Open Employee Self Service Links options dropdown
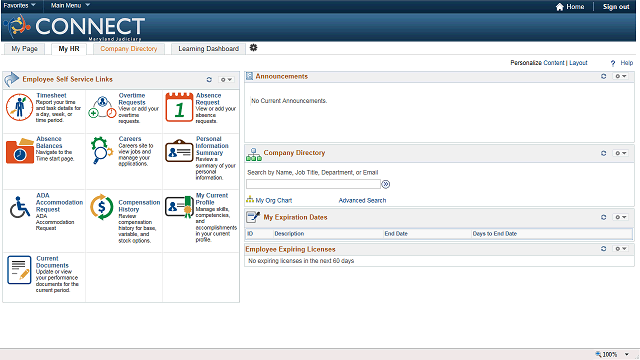The image size is (640, 360). point(226,80)
